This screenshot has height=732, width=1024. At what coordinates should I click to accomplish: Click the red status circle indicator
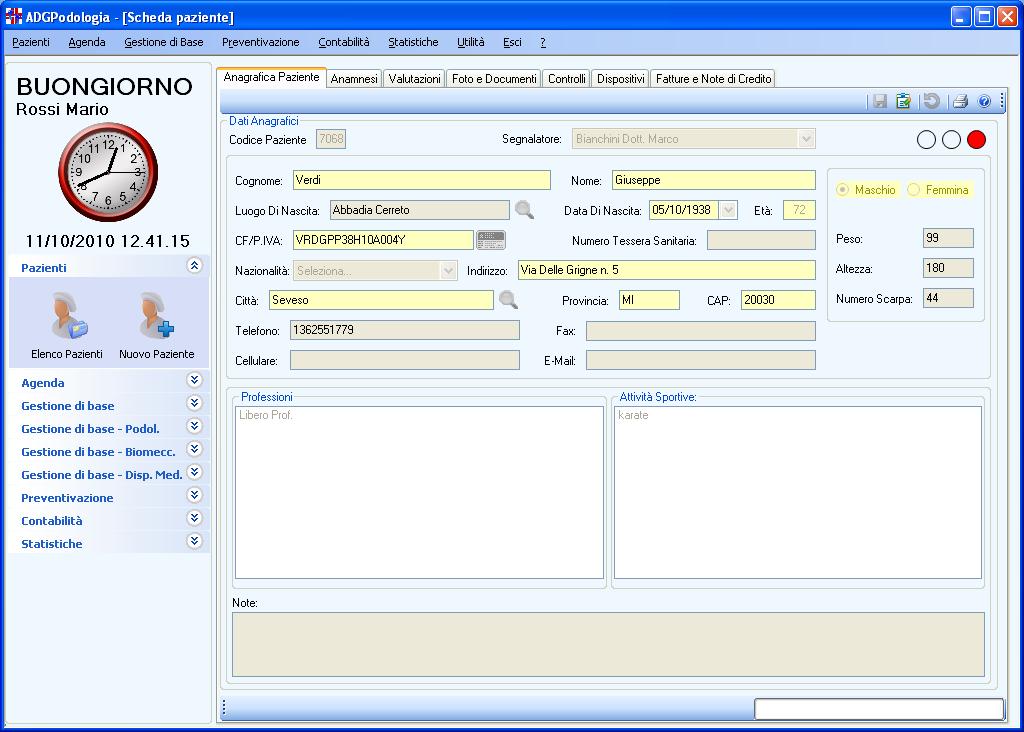976,140
